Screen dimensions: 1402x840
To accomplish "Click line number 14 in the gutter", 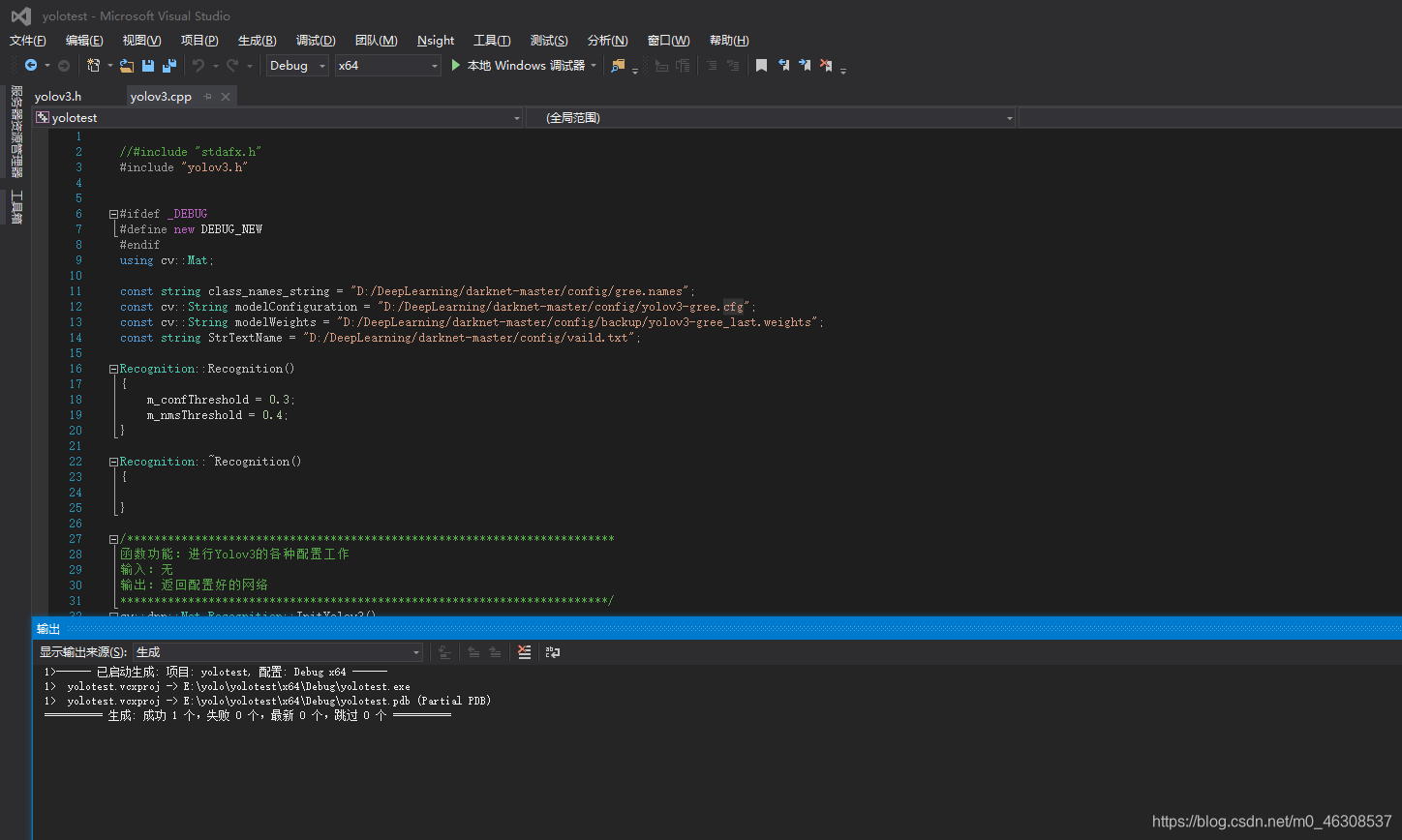I will pyautogui.click(x=76, y=338).
